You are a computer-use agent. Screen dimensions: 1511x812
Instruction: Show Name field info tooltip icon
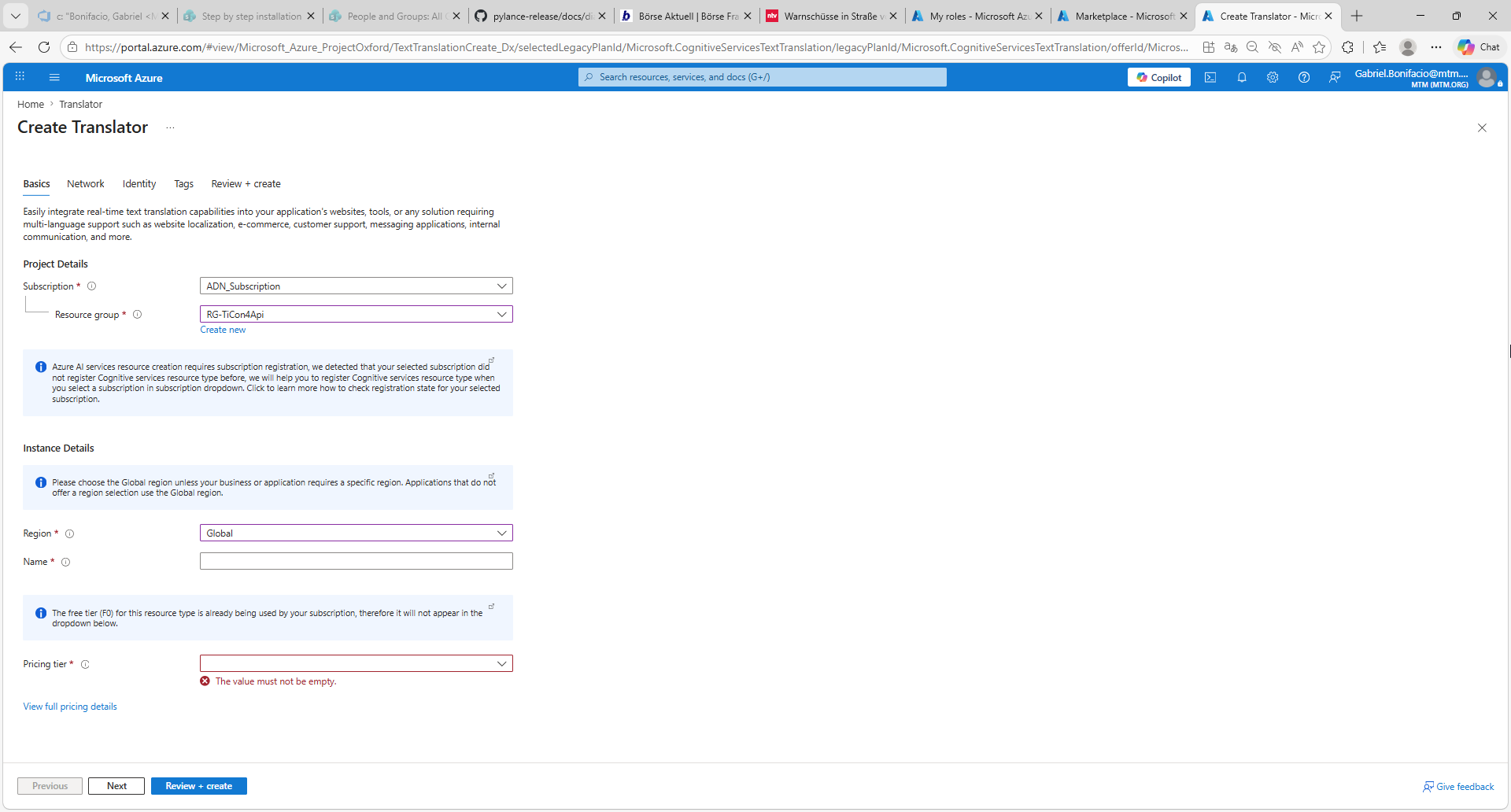(65, 562)
